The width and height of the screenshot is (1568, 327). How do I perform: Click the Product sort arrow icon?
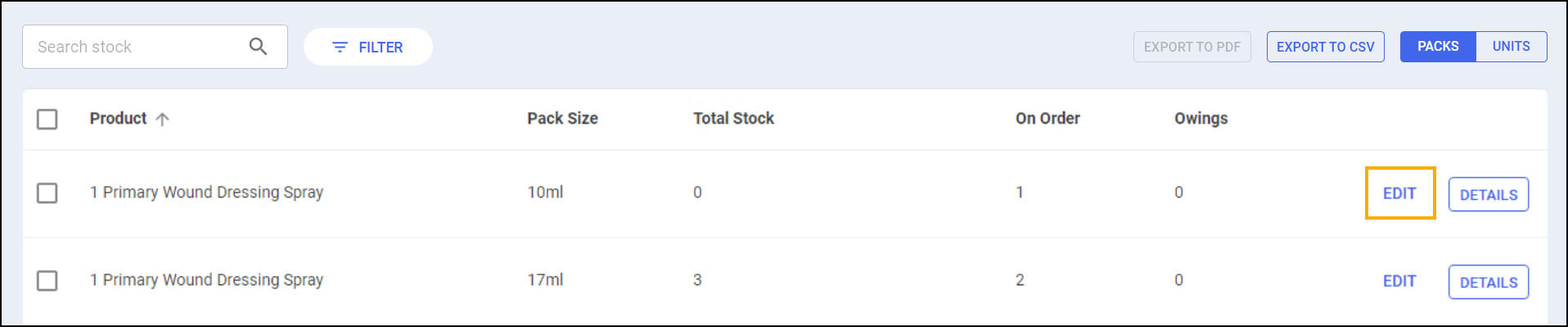coord(162,120)
